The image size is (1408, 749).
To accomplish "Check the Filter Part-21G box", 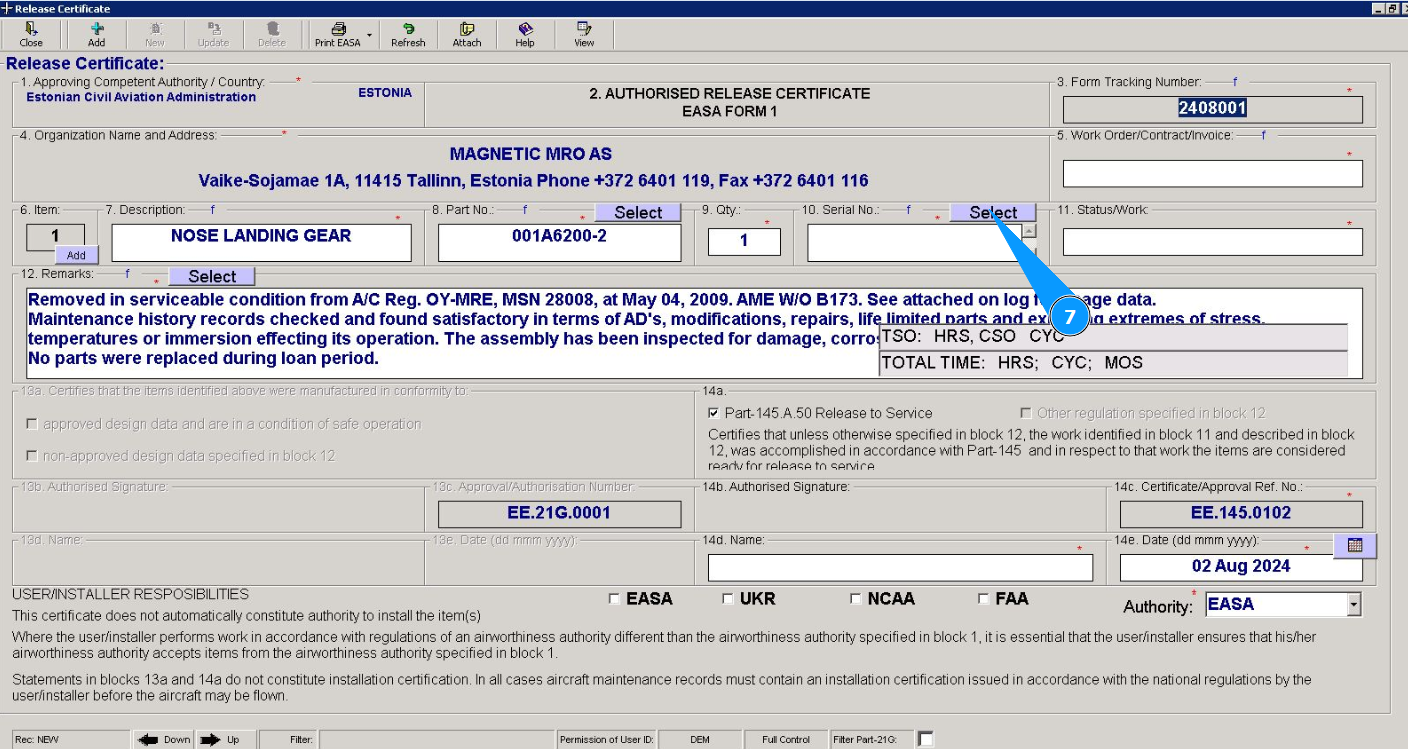I will (925, 739).
